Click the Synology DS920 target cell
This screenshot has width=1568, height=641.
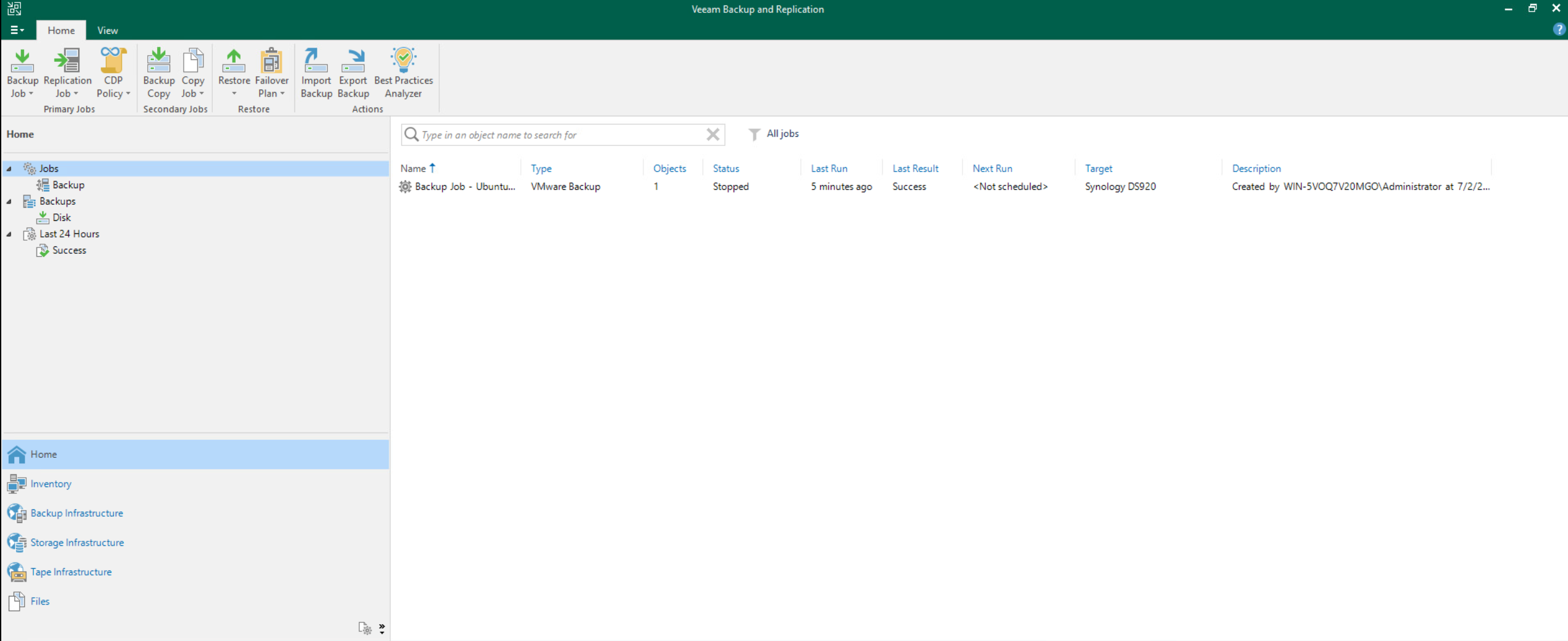1120,187
